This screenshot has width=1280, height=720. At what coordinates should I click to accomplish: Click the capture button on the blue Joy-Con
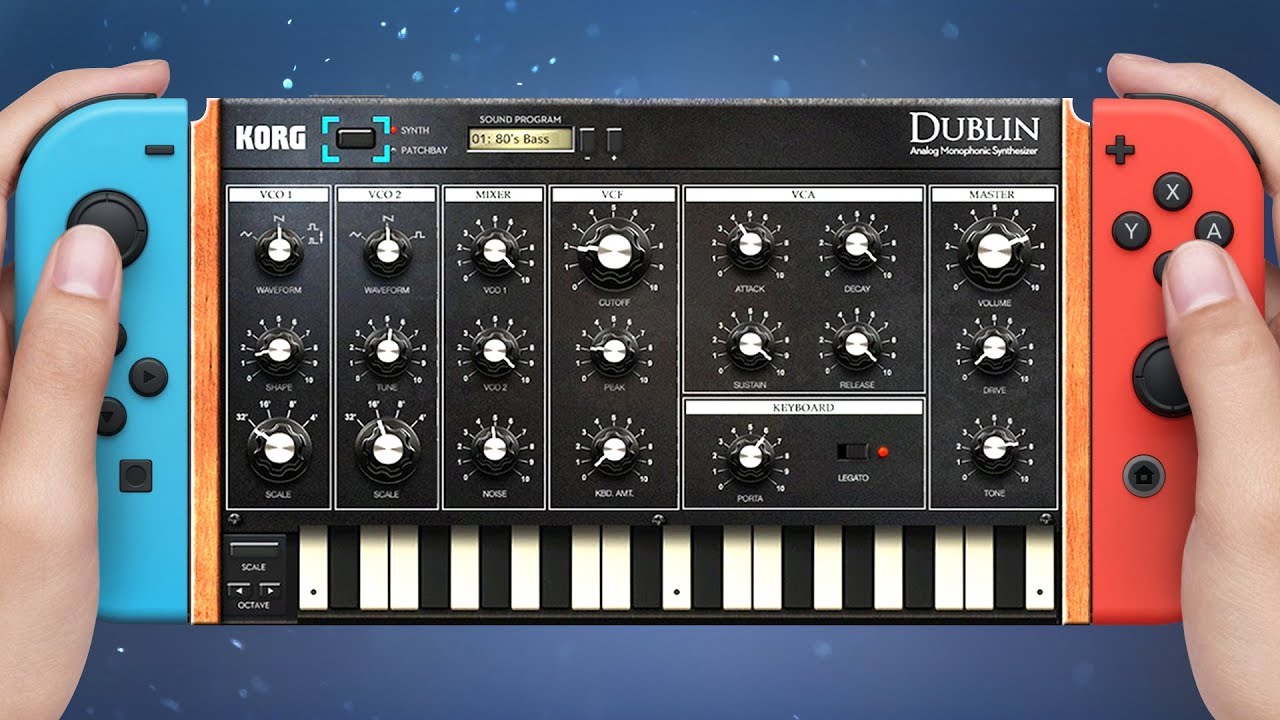pos(136,475)
